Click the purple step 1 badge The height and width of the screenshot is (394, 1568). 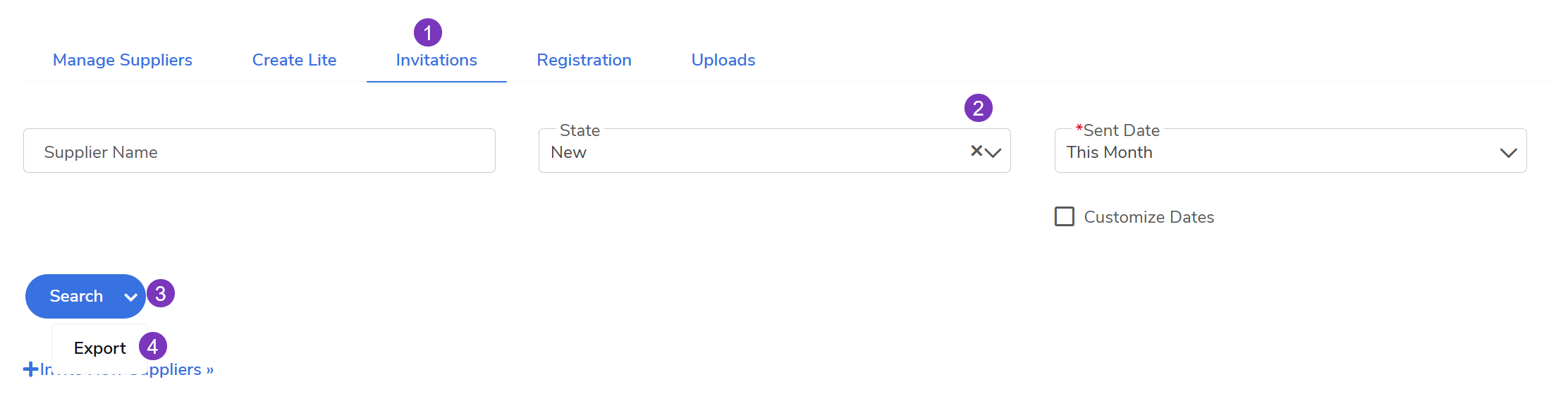pyautogui.click(x=427, y=32)
